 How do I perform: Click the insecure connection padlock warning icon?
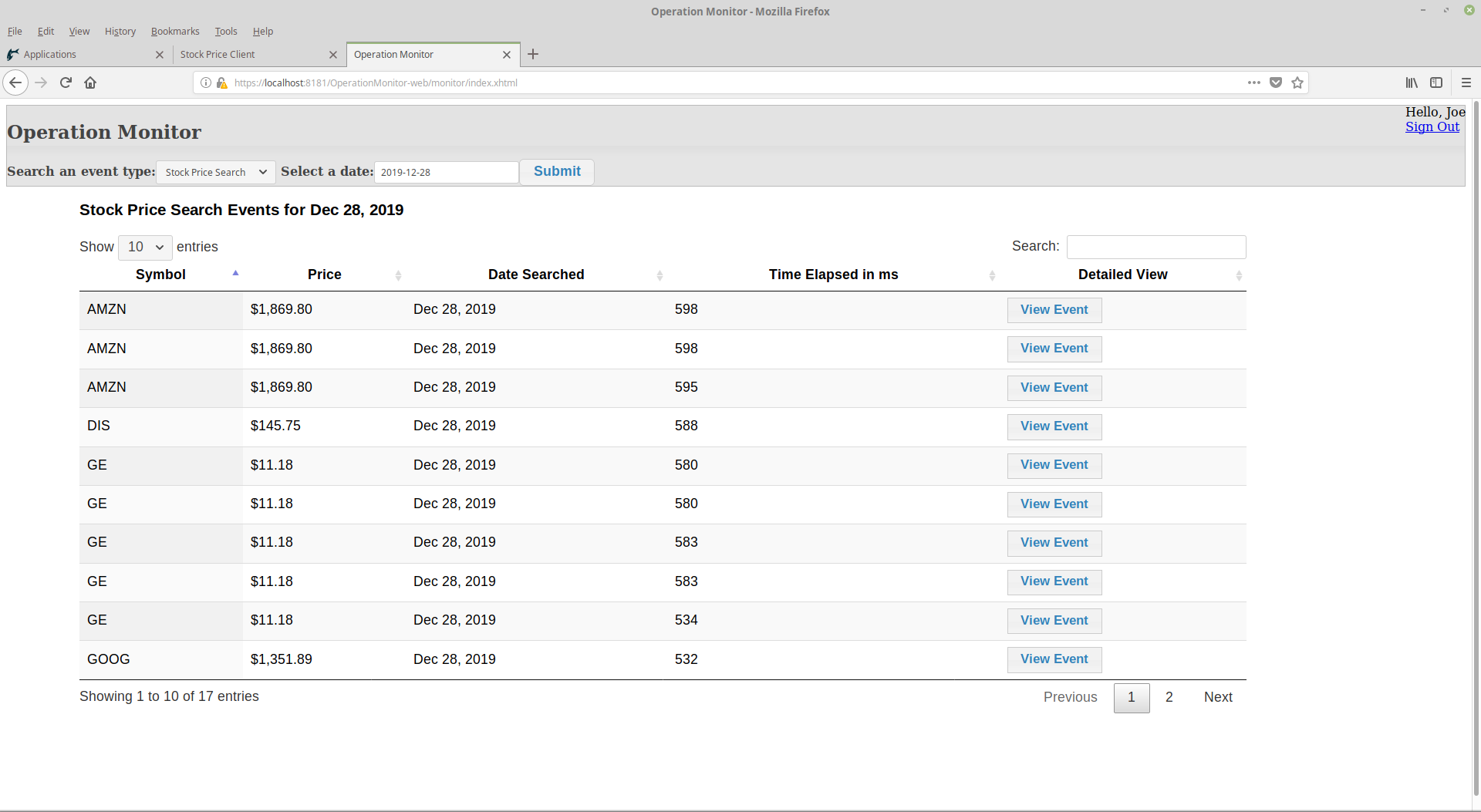[221, 83]
